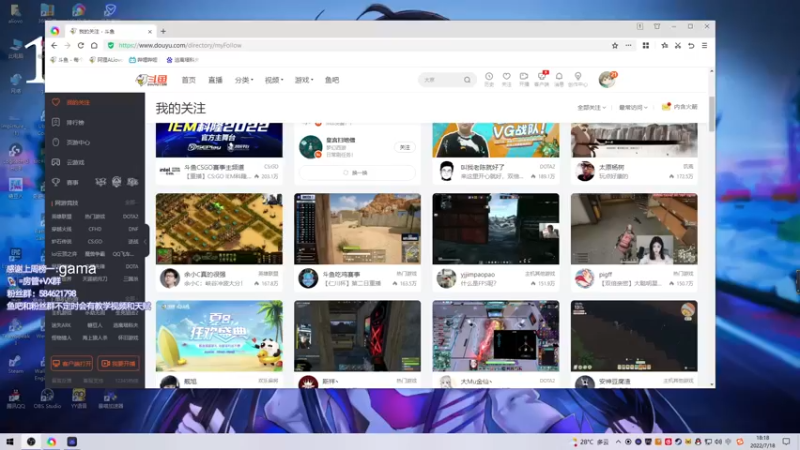The width and height of the screenshot is (800, 450).
Task: Open the 太原杨树 stream thumbnail
Action: [x=634, y=140]
